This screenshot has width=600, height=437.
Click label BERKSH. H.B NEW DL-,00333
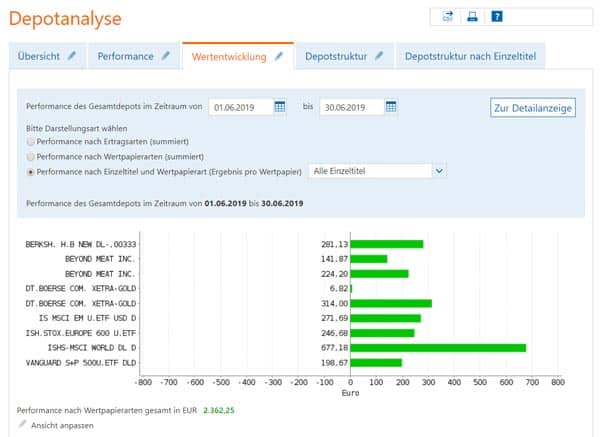click(x=81, y=245)
